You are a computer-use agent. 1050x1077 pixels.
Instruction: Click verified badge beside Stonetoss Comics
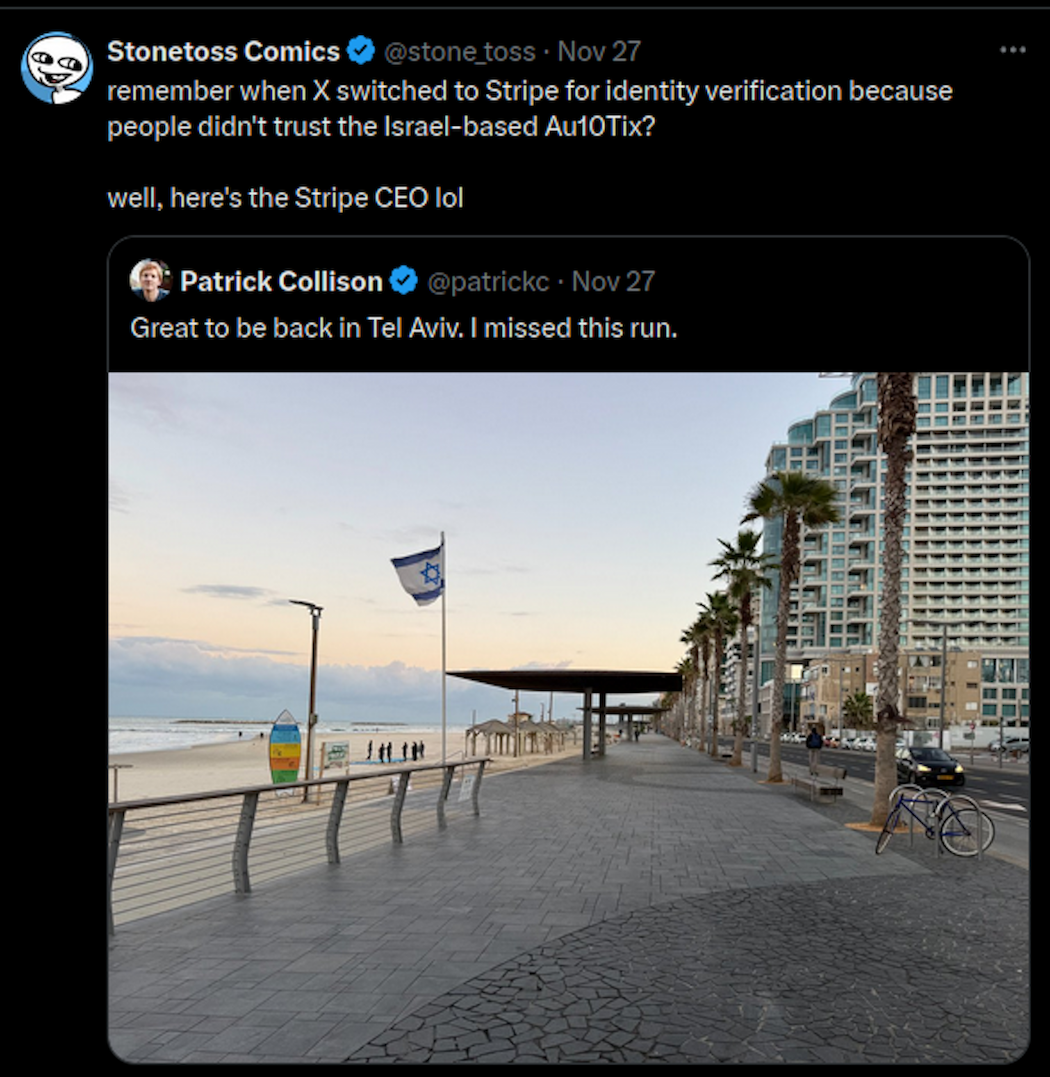[x=361, y=51]
